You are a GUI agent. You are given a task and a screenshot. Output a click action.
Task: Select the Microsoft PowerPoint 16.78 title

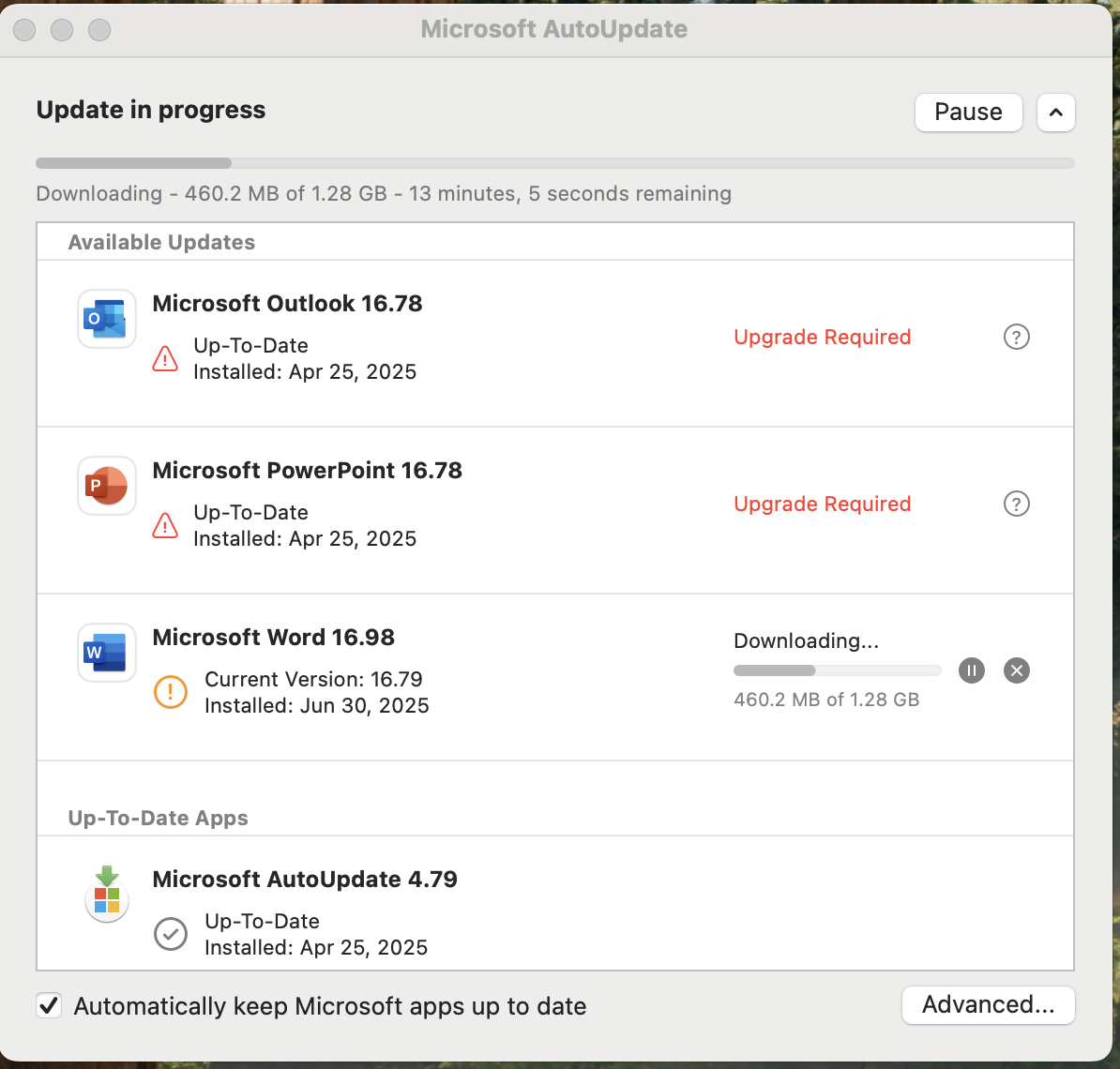[307, 471]
